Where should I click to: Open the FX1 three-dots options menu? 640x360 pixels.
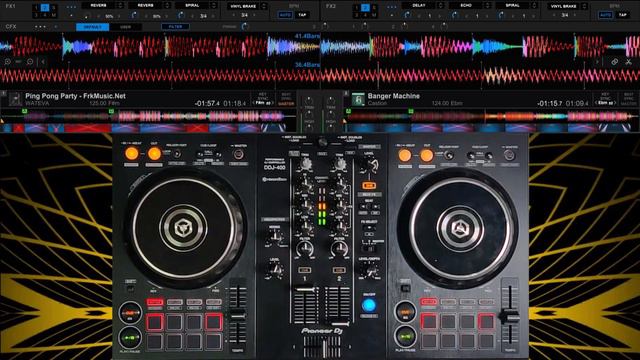(x=71, y=7)
